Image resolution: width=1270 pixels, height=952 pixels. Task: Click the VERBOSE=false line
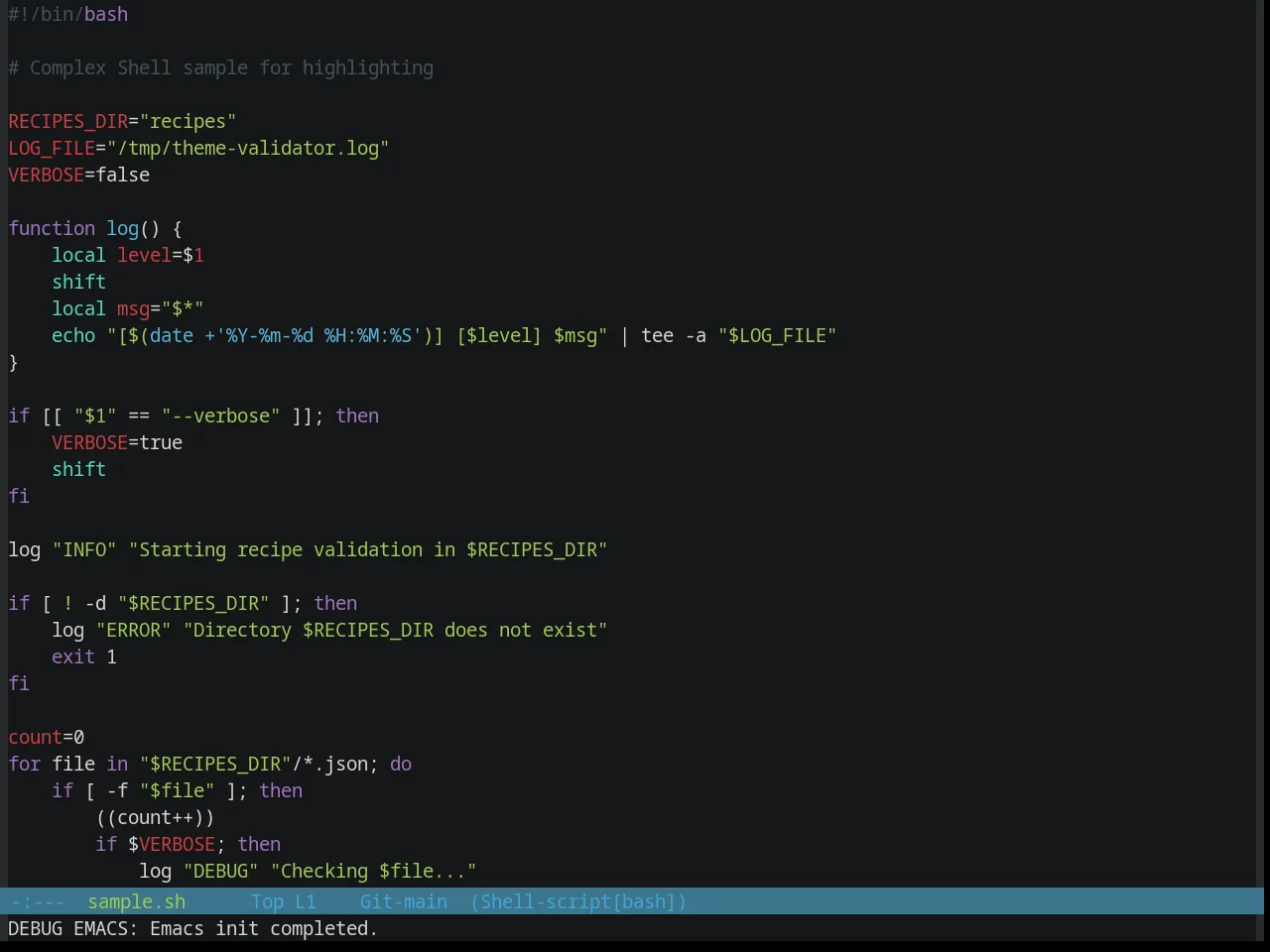[79, 175]
